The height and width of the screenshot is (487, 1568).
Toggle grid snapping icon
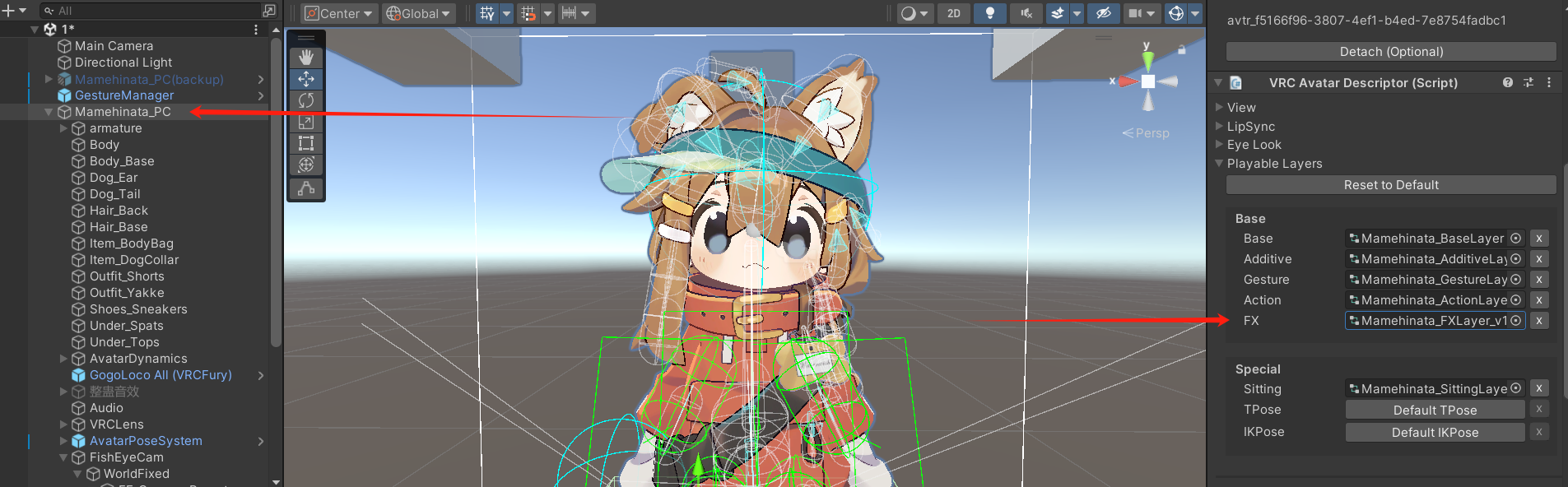point(528,13)
